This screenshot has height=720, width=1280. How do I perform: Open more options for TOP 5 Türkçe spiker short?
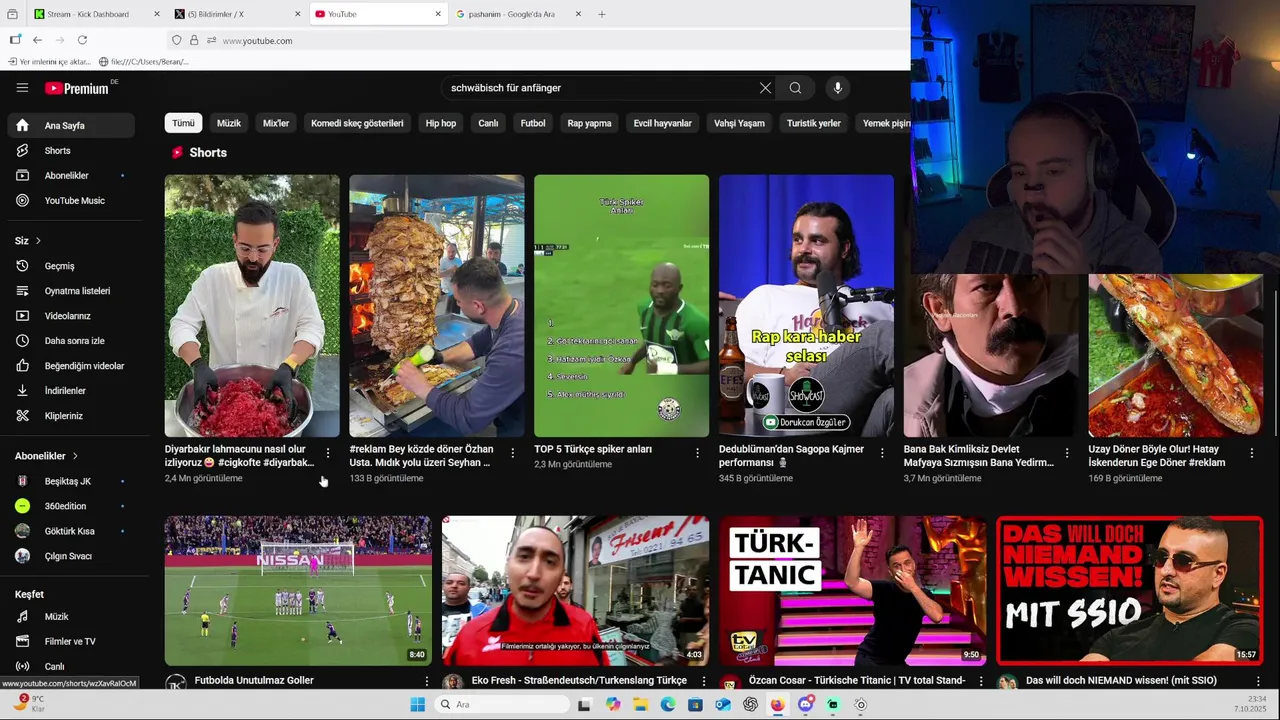point(697,453)
